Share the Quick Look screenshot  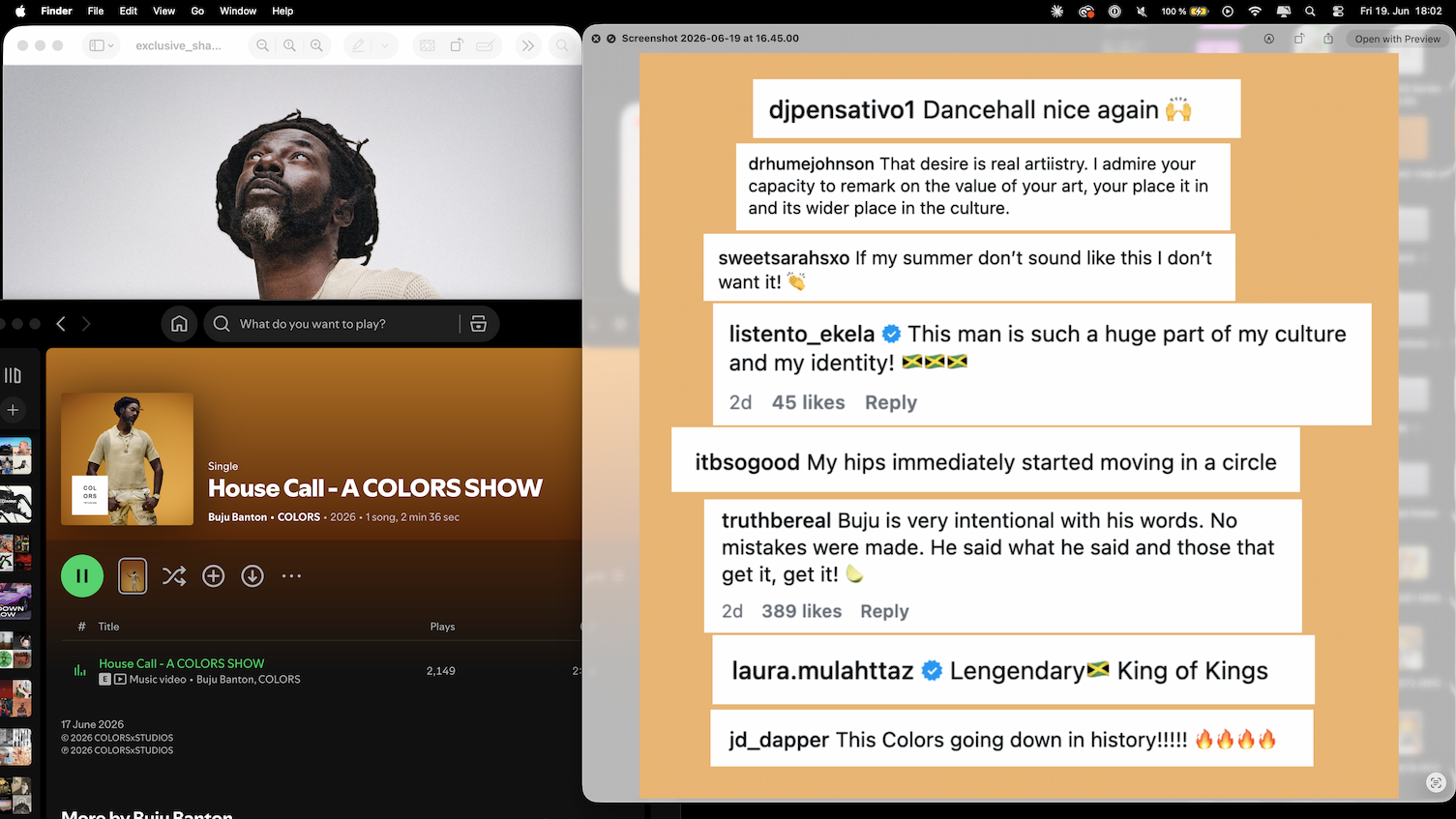(x=1328, y=39)
